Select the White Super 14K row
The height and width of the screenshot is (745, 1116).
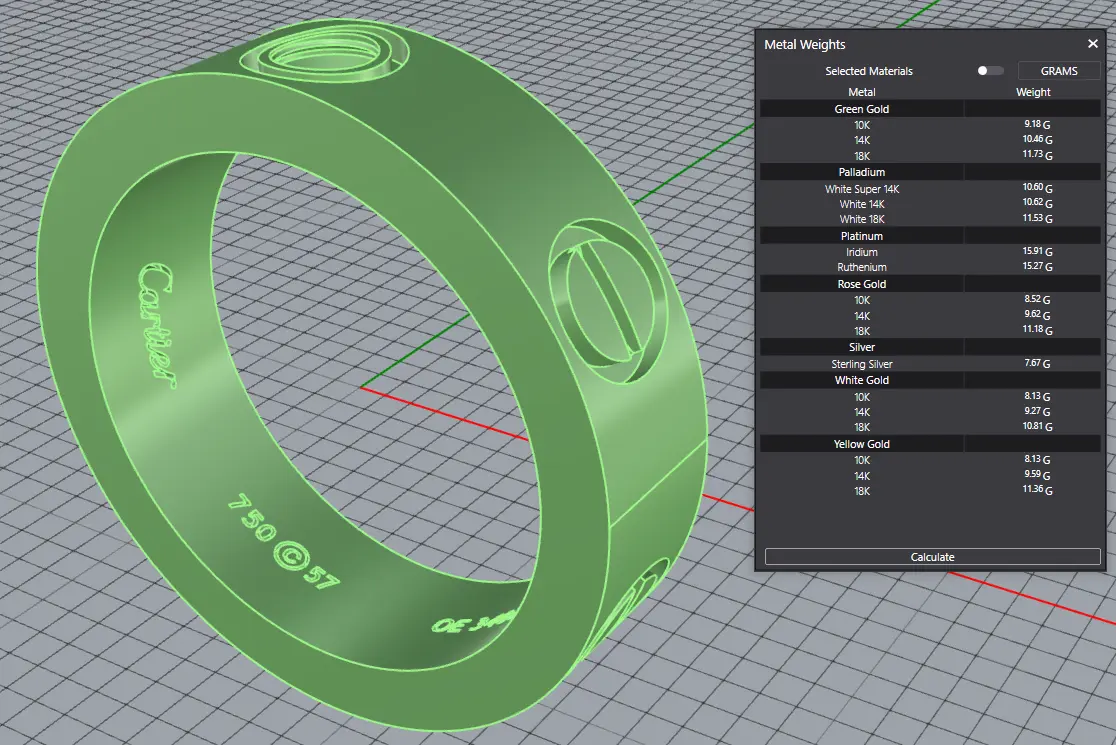click(x=930, y=189)
